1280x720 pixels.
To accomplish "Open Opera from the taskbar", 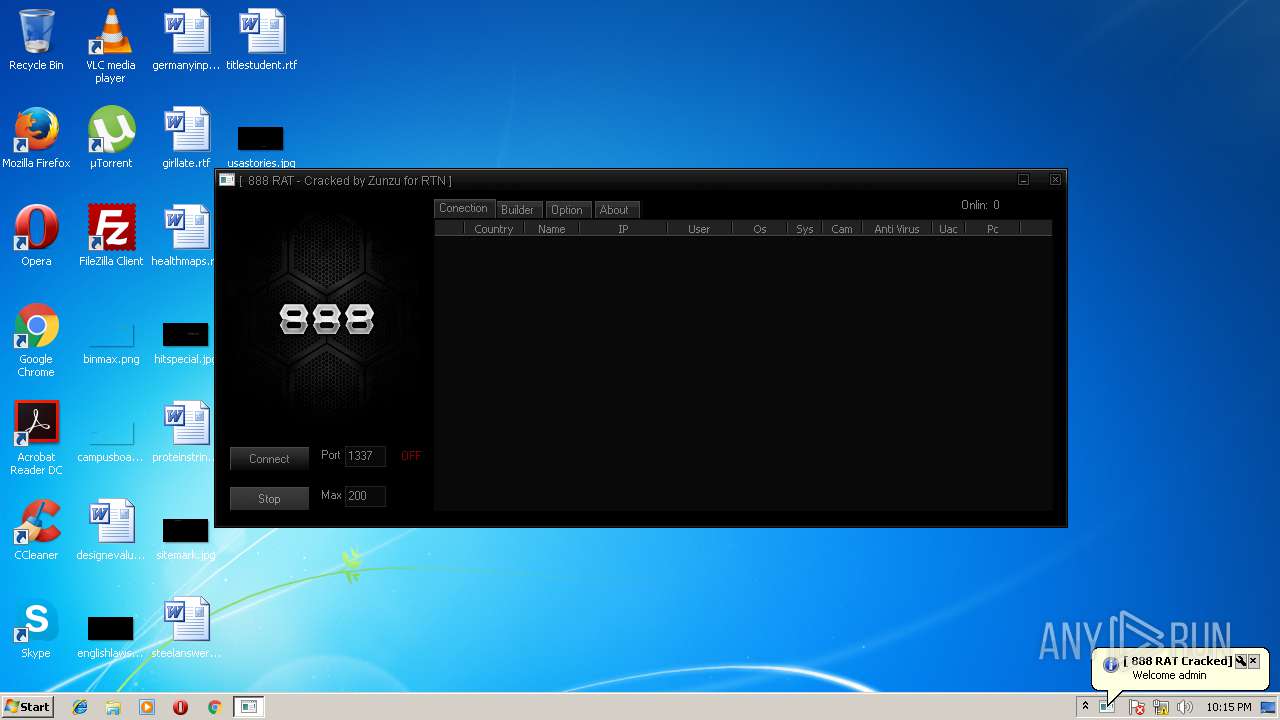I will [180, 707].
